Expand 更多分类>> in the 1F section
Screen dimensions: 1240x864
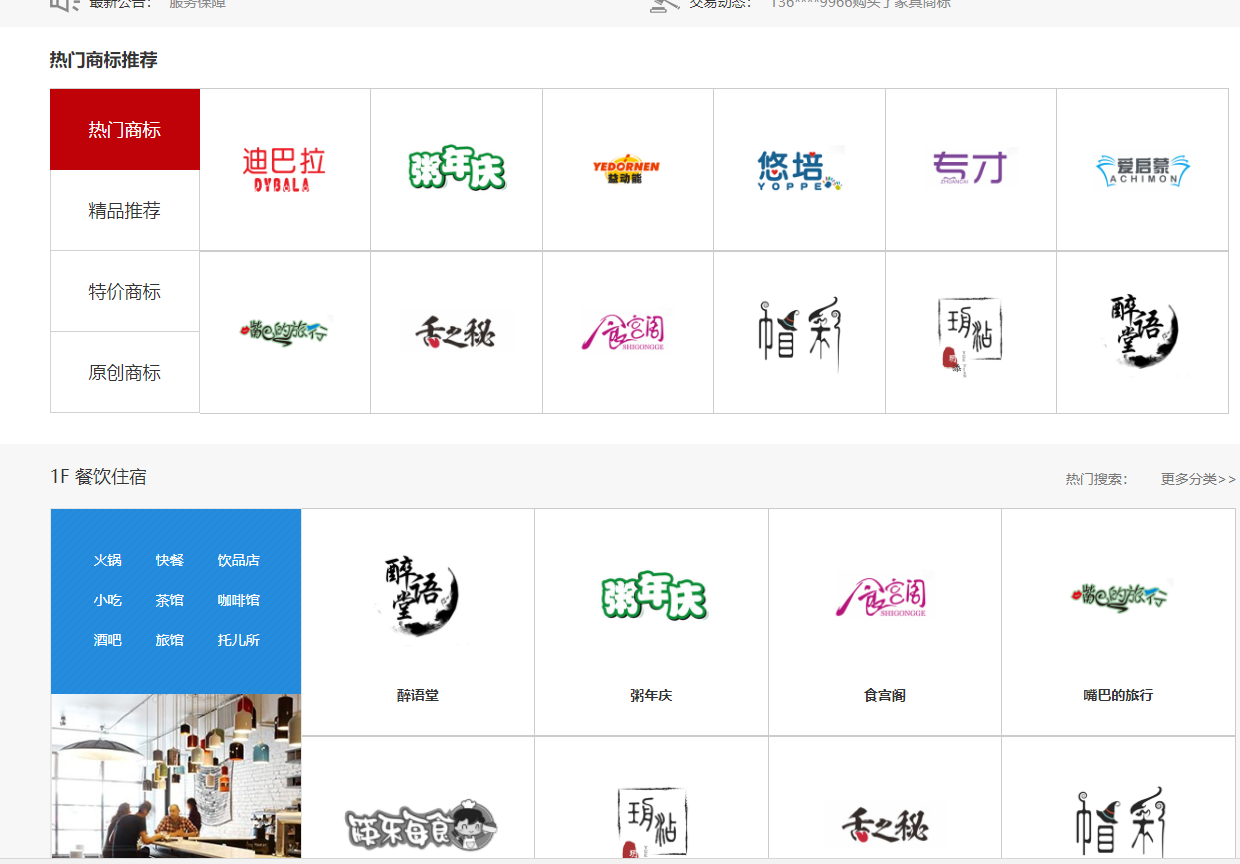(1198, 479)
